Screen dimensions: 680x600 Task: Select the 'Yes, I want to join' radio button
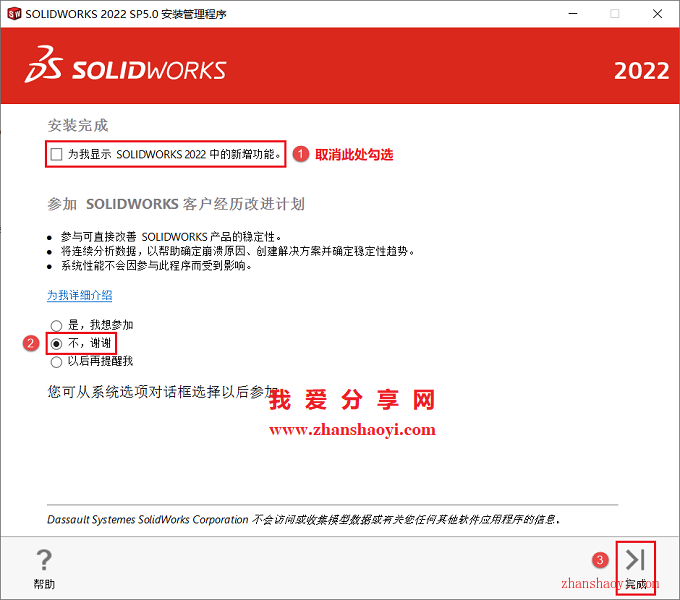[56, 325]
